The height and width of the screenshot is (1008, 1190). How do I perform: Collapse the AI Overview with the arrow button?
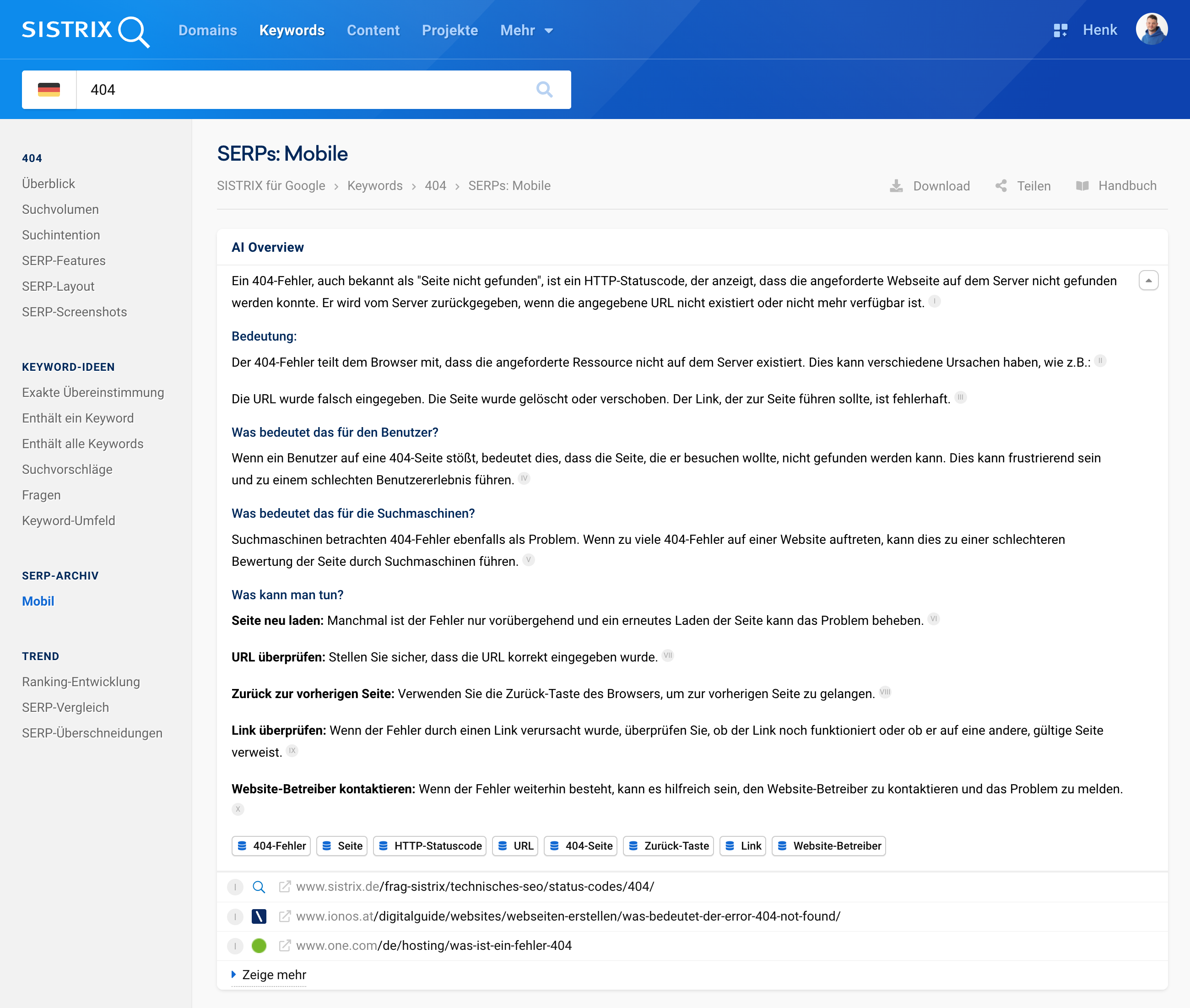point(1149,280)
